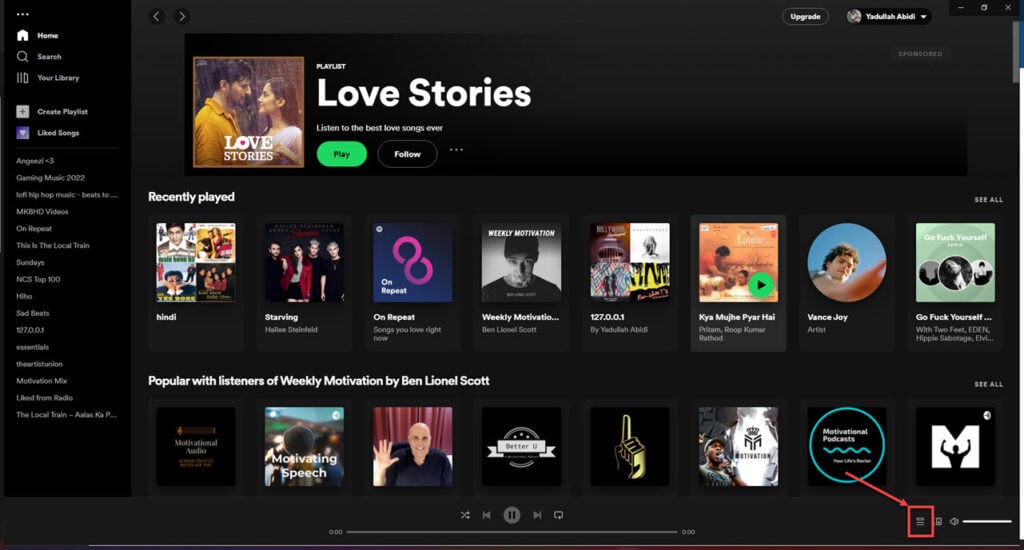Open Weekly Motivation card

pos(521,283)
